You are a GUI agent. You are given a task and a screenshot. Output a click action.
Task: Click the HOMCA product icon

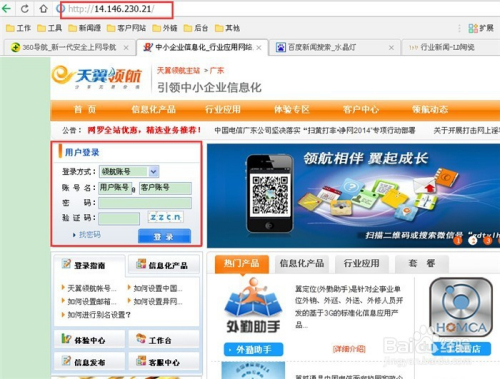[461, 307]
